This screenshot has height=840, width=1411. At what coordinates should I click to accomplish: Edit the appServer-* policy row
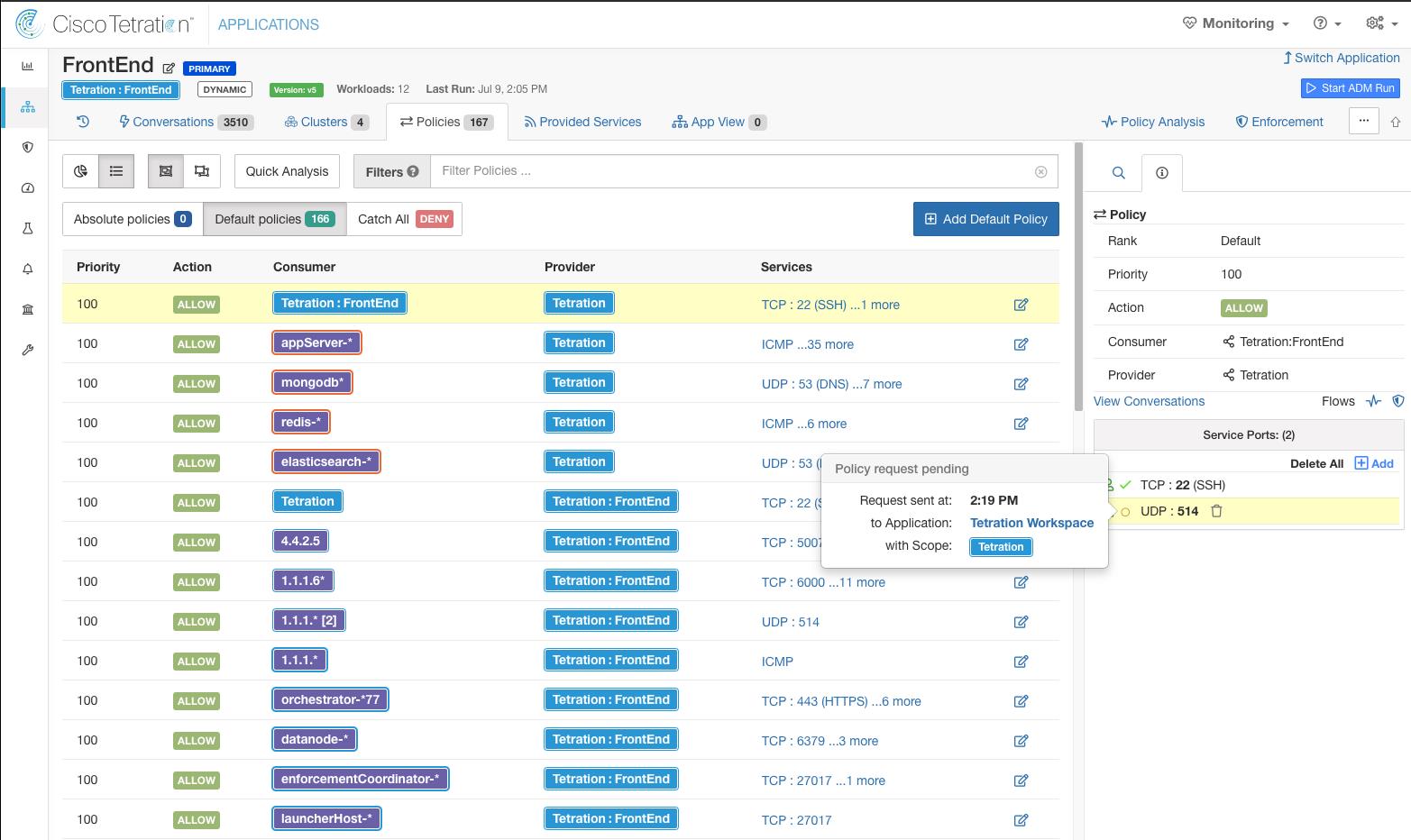[x=1021, y=344]
